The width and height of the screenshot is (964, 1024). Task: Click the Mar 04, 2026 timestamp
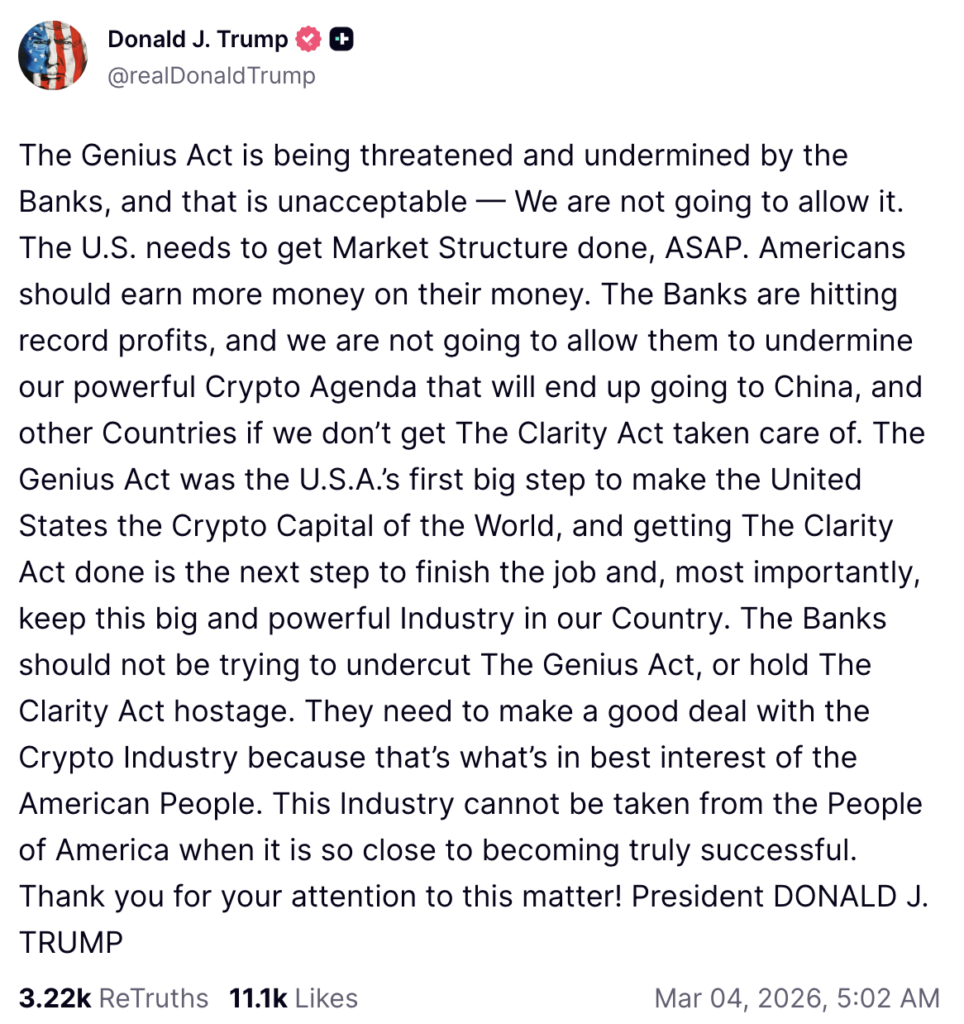(796, 998)
